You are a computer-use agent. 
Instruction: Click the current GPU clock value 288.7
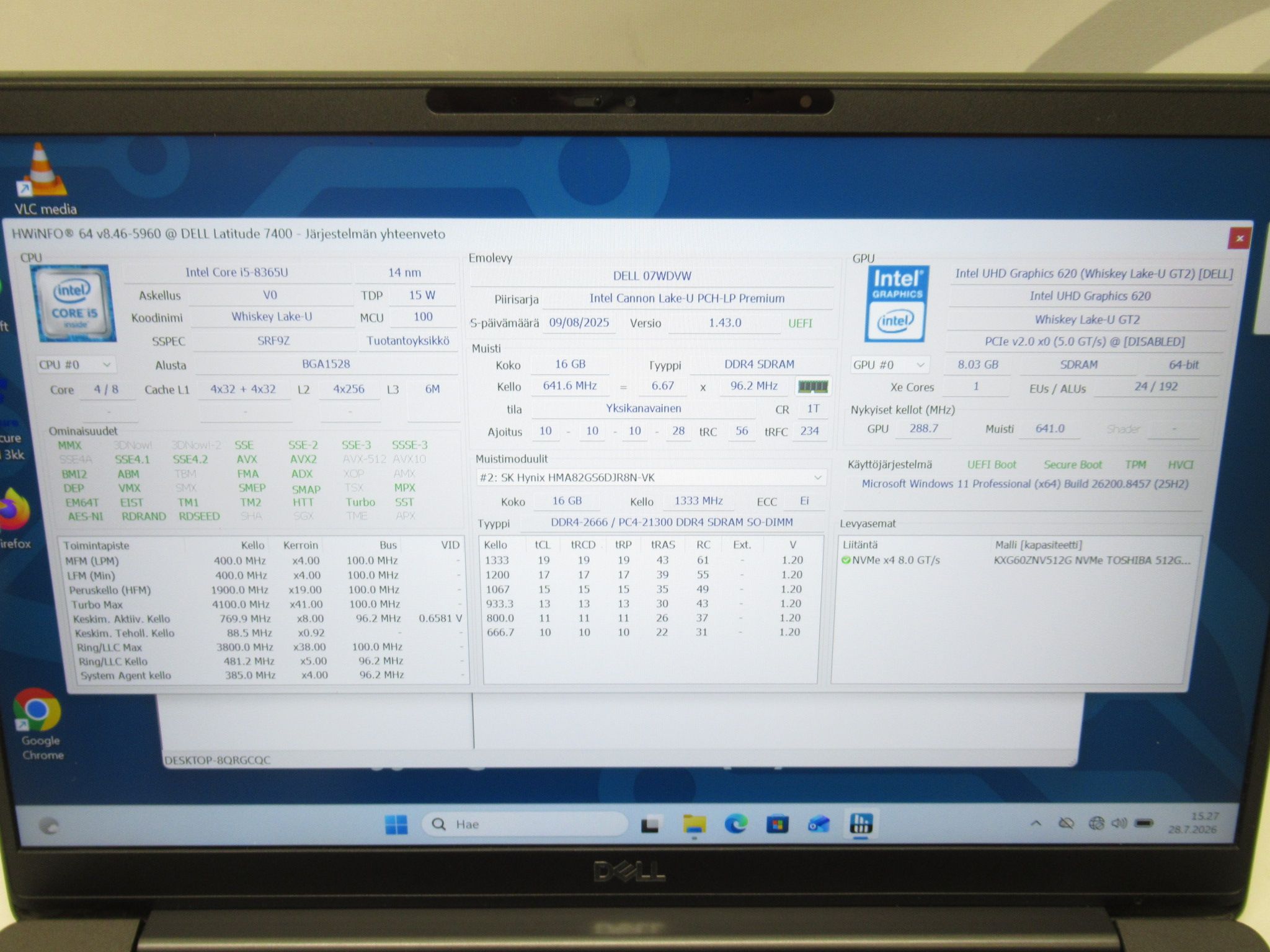(x=924, y=428)
